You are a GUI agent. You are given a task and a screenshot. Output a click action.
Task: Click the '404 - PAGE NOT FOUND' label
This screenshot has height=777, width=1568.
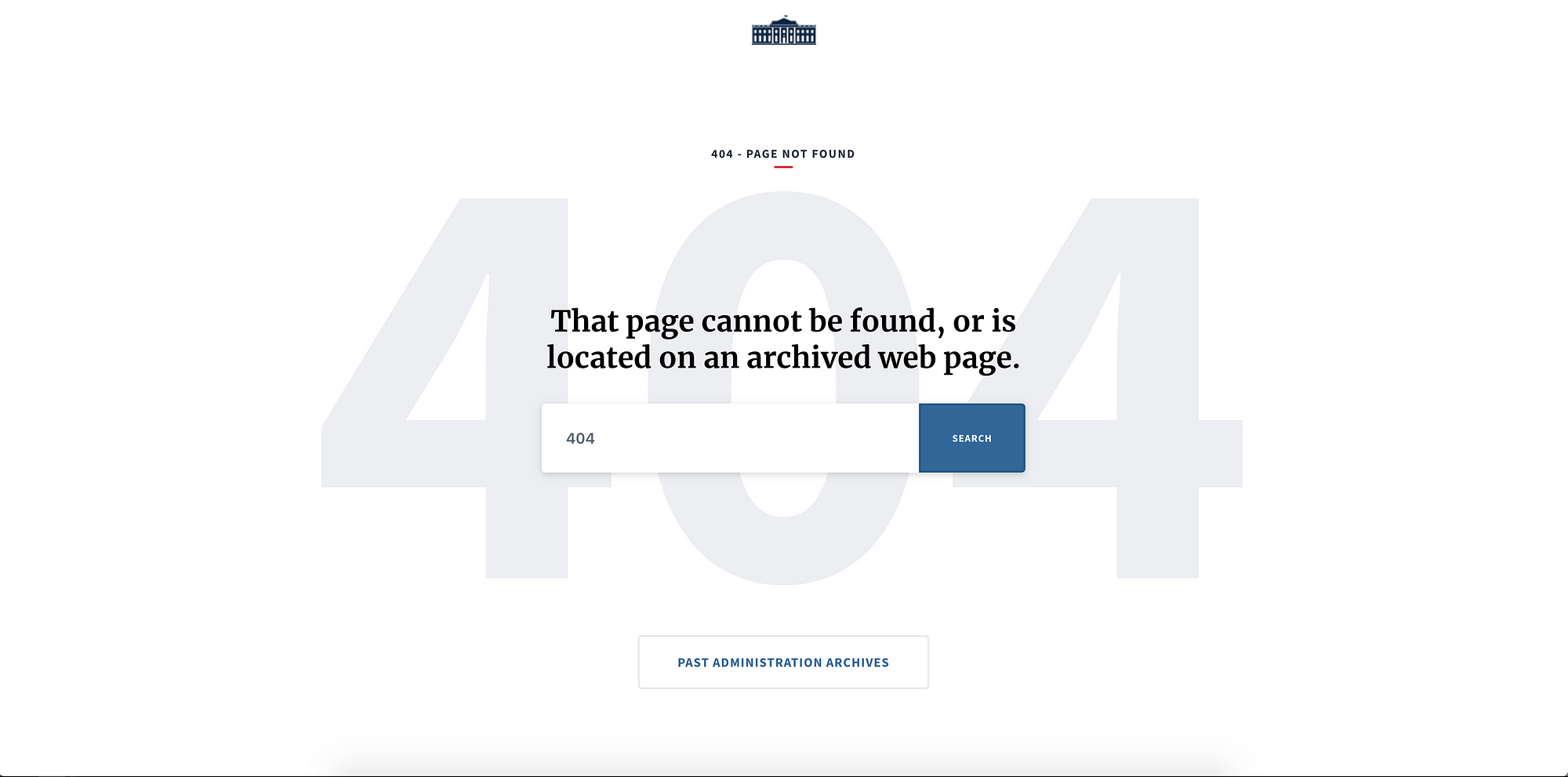(783, 154)
